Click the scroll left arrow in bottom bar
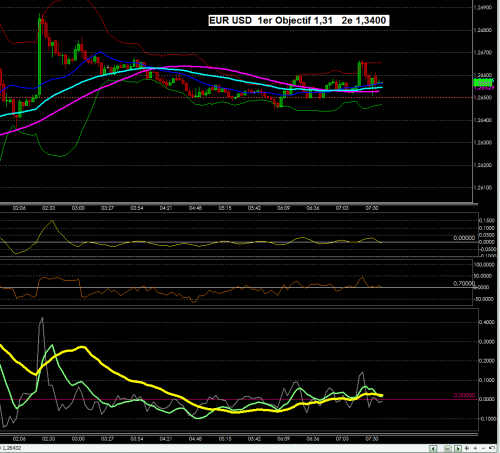 433,449
